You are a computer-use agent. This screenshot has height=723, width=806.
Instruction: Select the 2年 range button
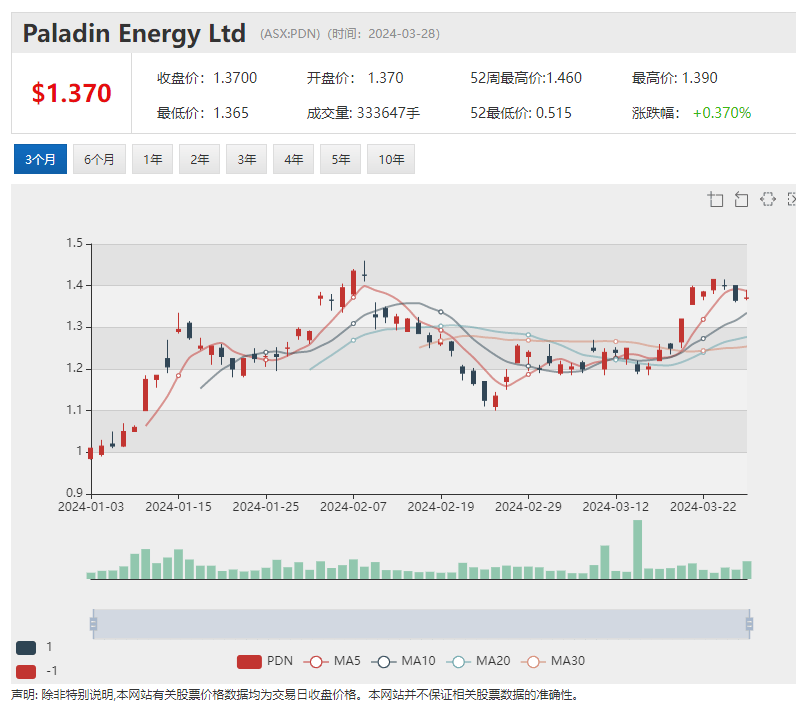[x=199, y=158]
